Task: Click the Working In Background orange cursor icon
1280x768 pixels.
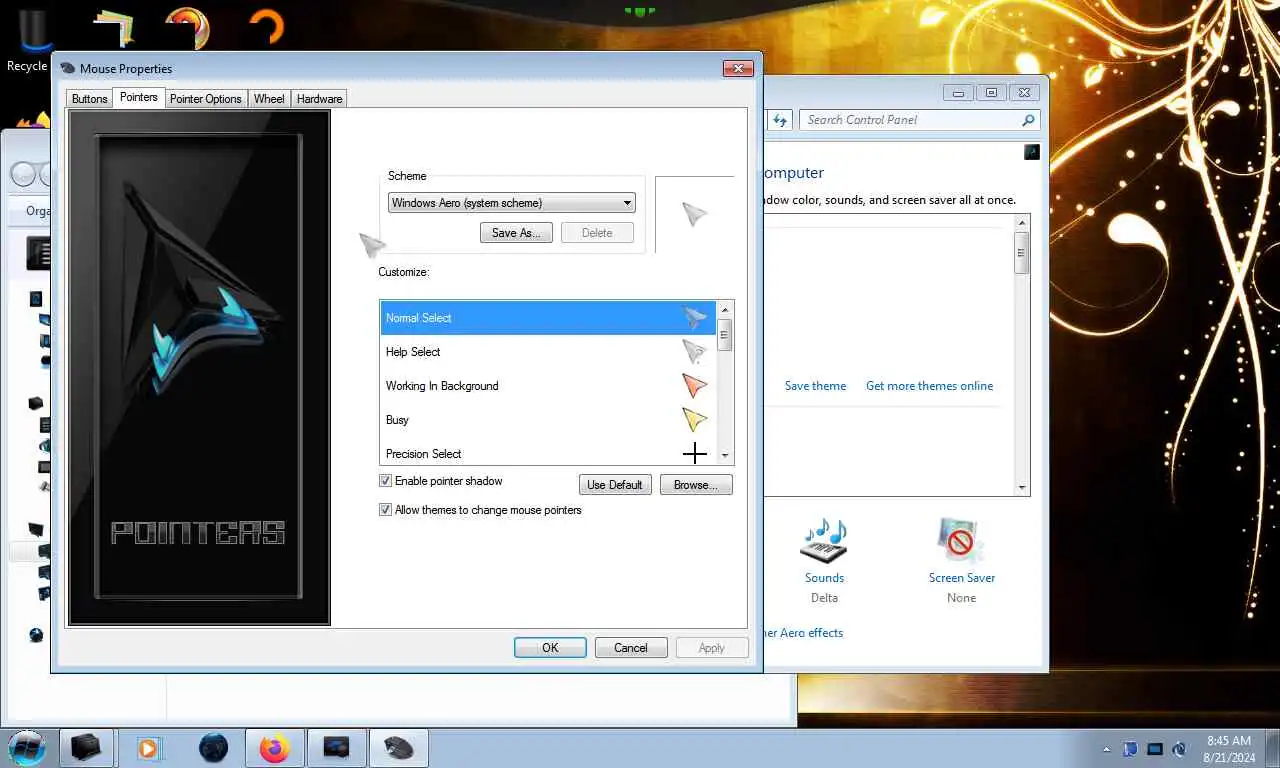Action: pyautogui.click(x=695, y=385)
